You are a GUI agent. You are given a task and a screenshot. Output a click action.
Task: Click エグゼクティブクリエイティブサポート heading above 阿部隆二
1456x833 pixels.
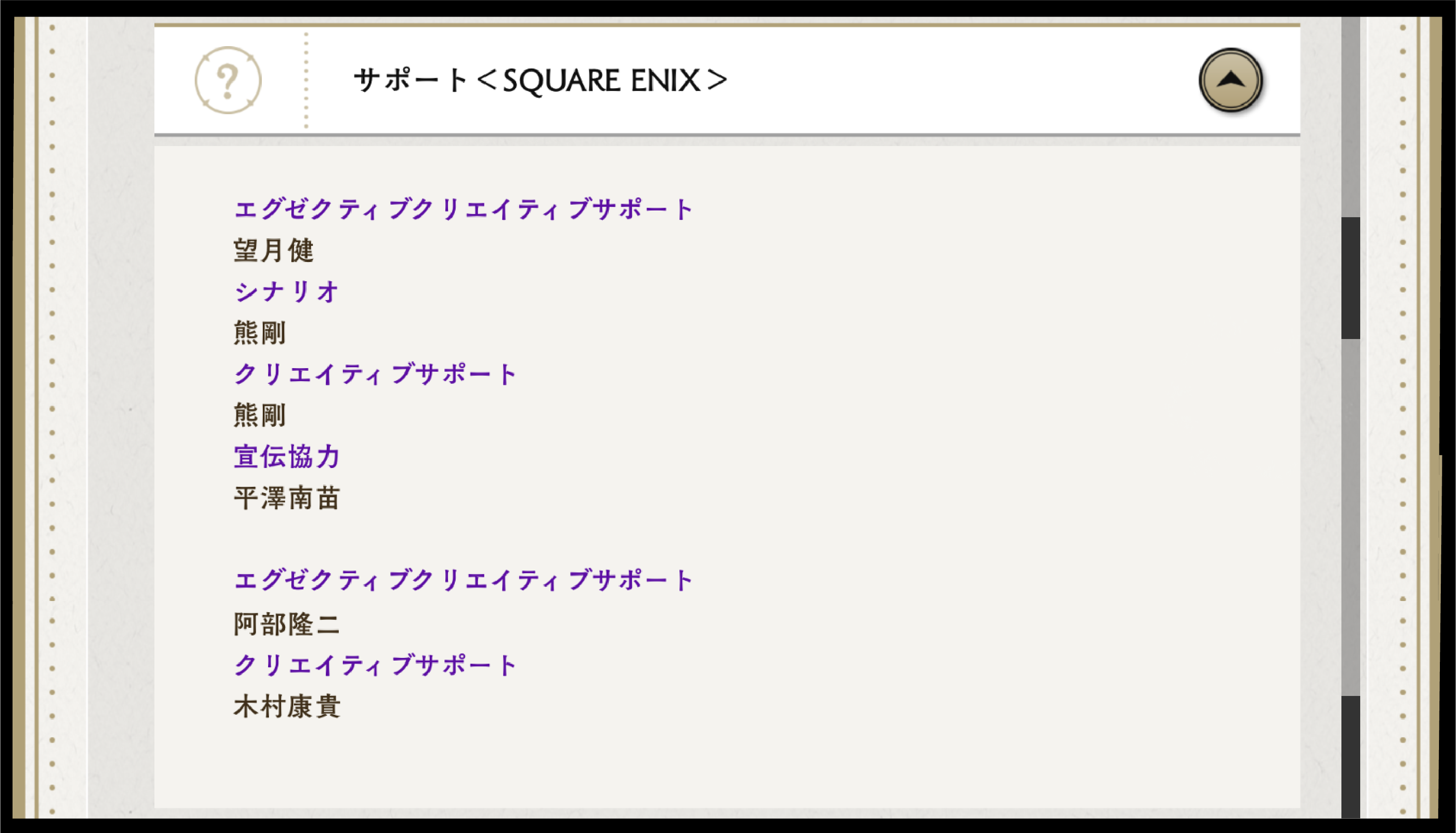(x=463, y=580)
